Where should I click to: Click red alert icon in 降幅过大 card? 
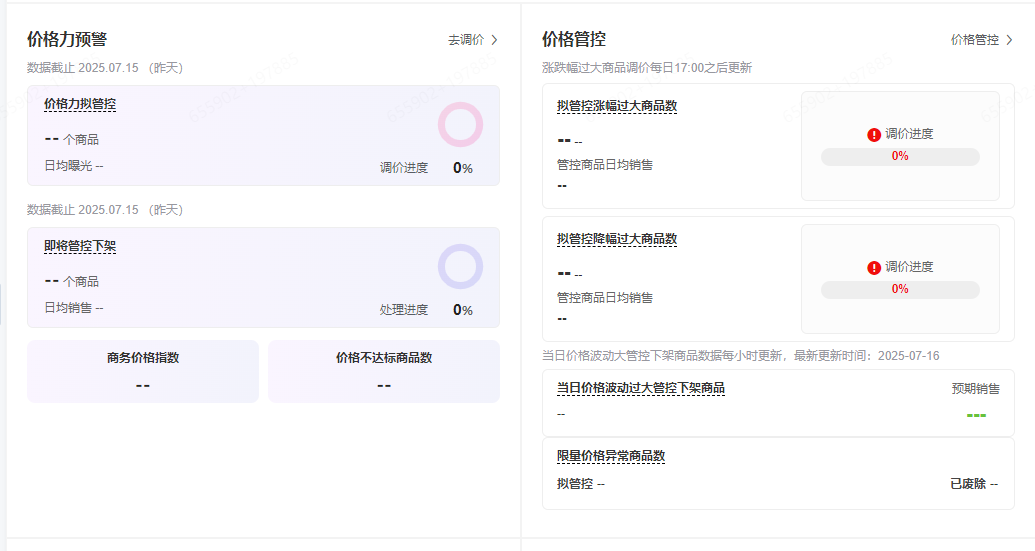(x=874, y=267)
